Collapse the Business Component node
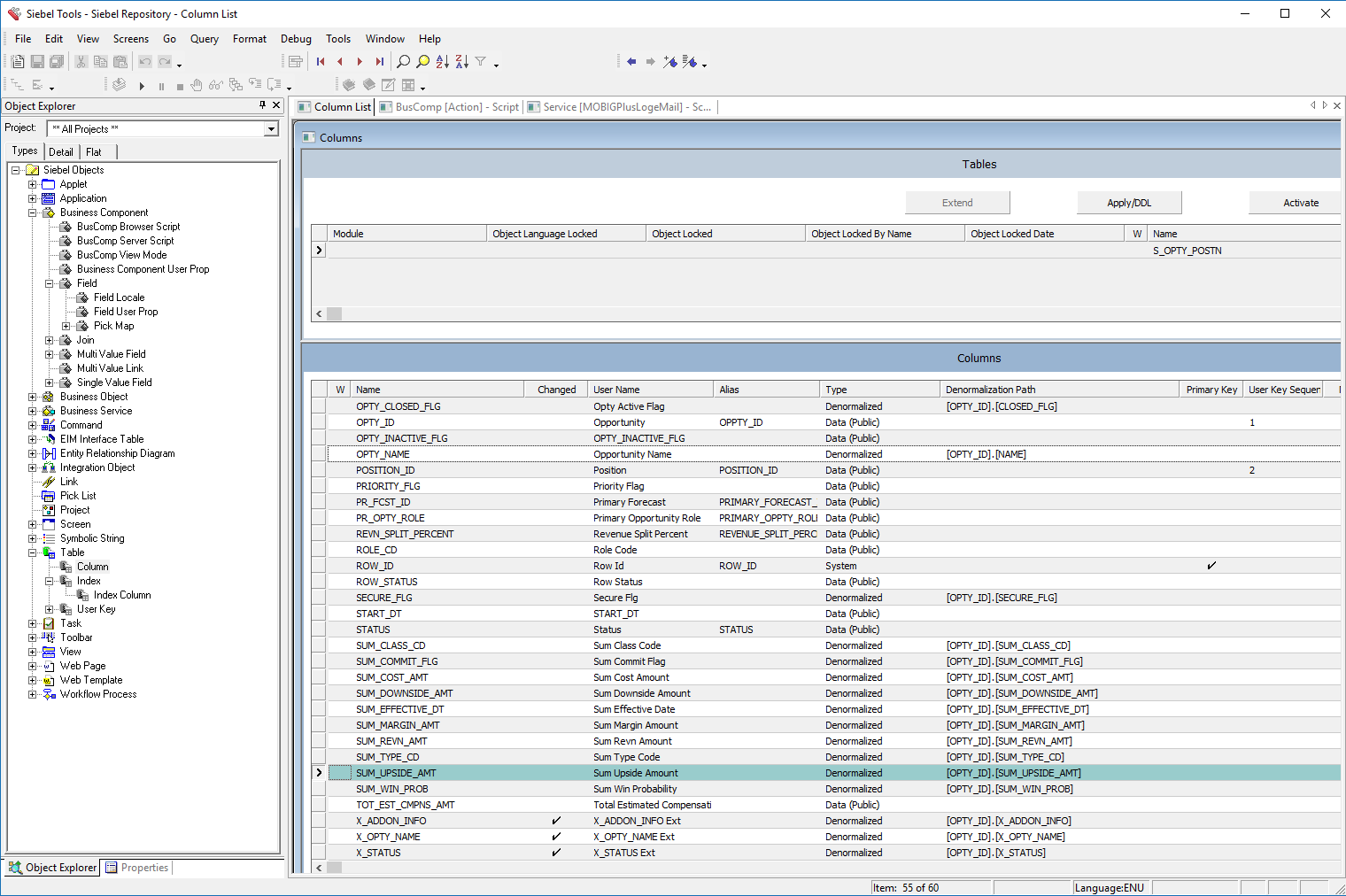 point(32,212)
